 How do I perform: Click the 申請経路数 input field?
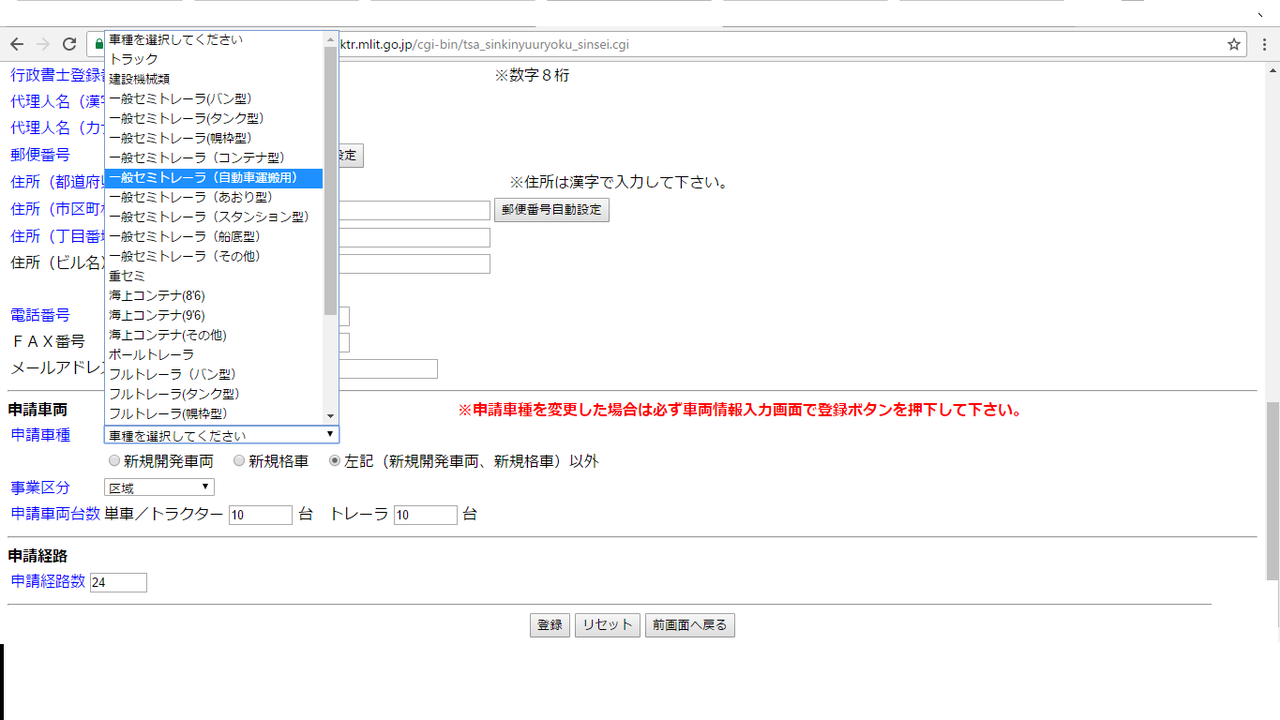click(118, 582)
